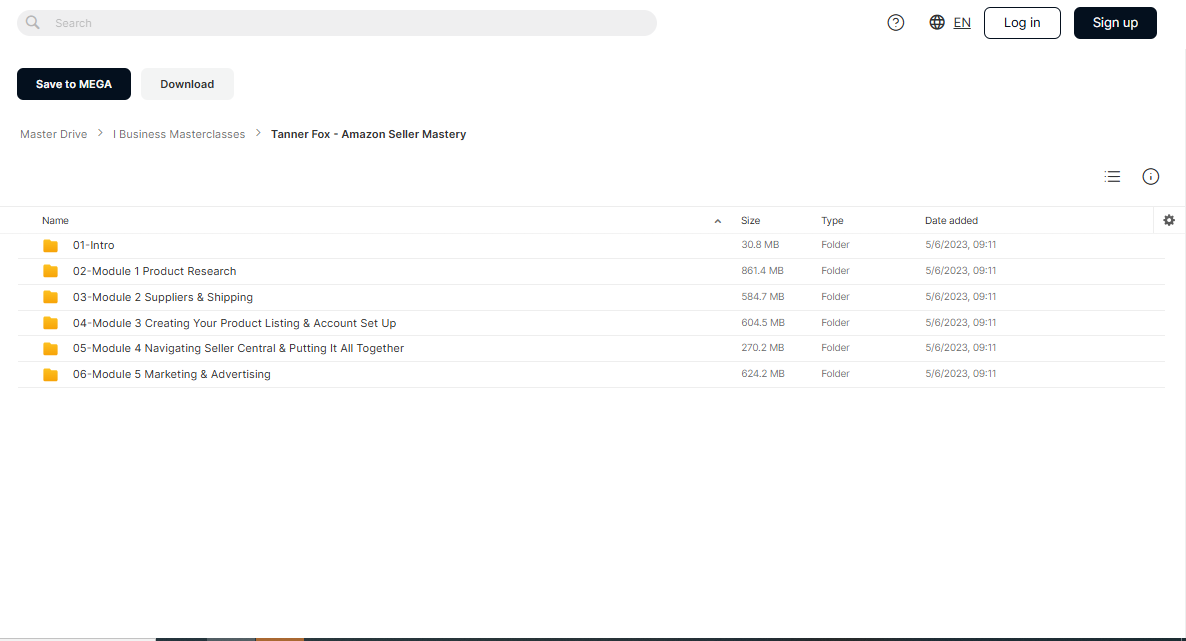This screenshot has width=1186, height=641.
Task: Open 03-Module 2 Suppliers & Shipping folder
Action: click(163, 297)
